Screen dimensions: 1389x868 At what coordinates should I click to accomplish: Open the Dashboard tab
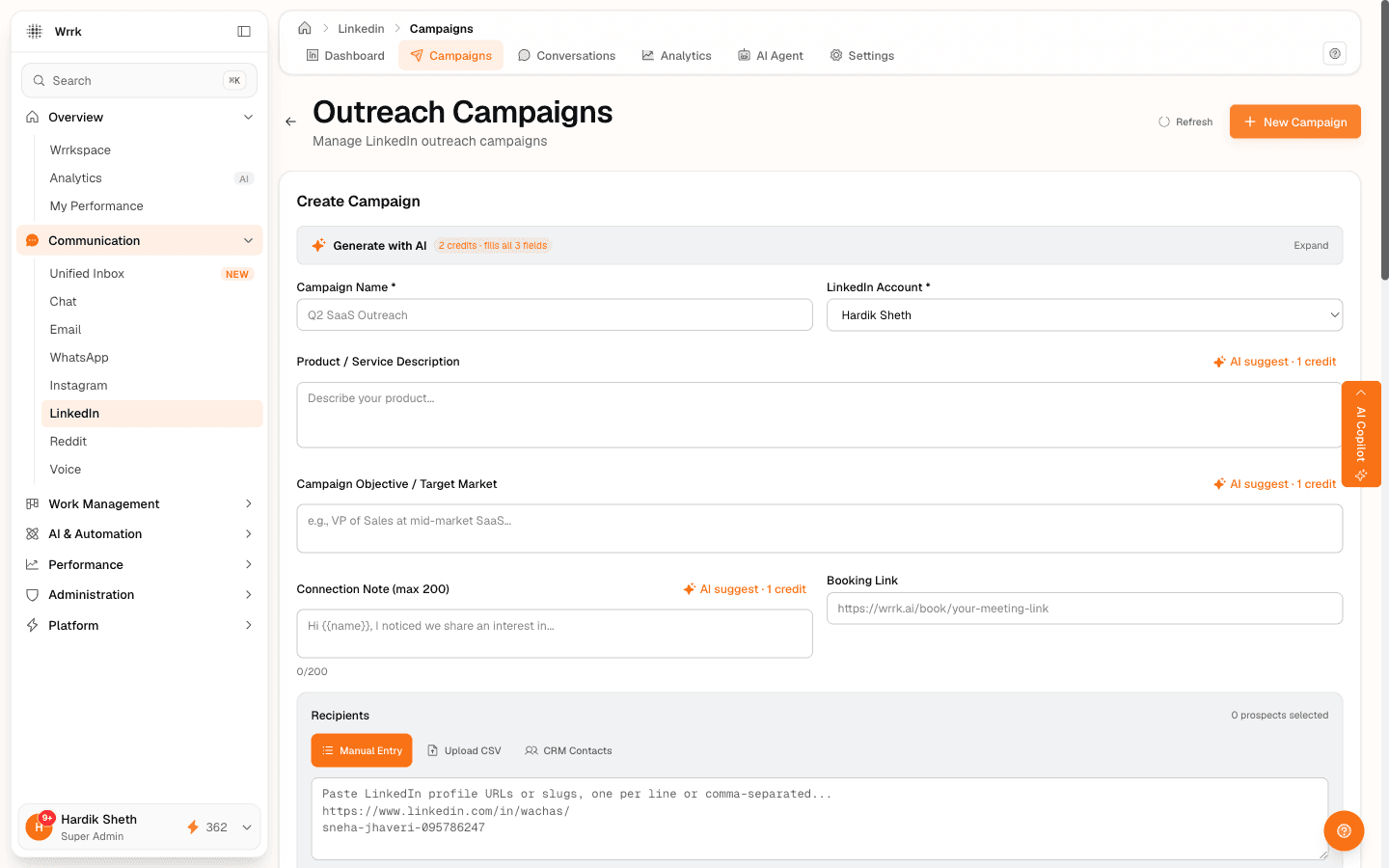pos(345,56)
